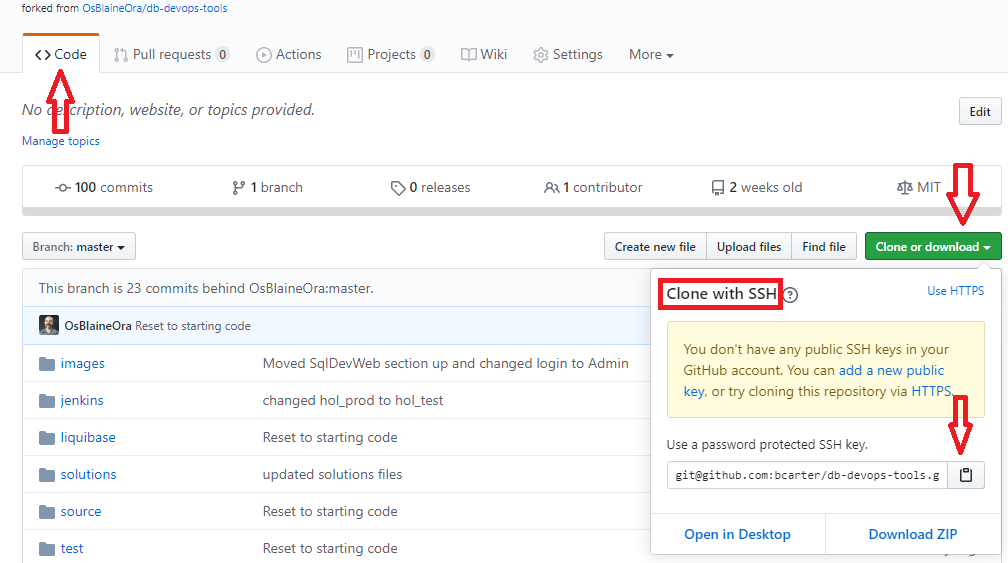Open the Projects tab

(390, 55)
